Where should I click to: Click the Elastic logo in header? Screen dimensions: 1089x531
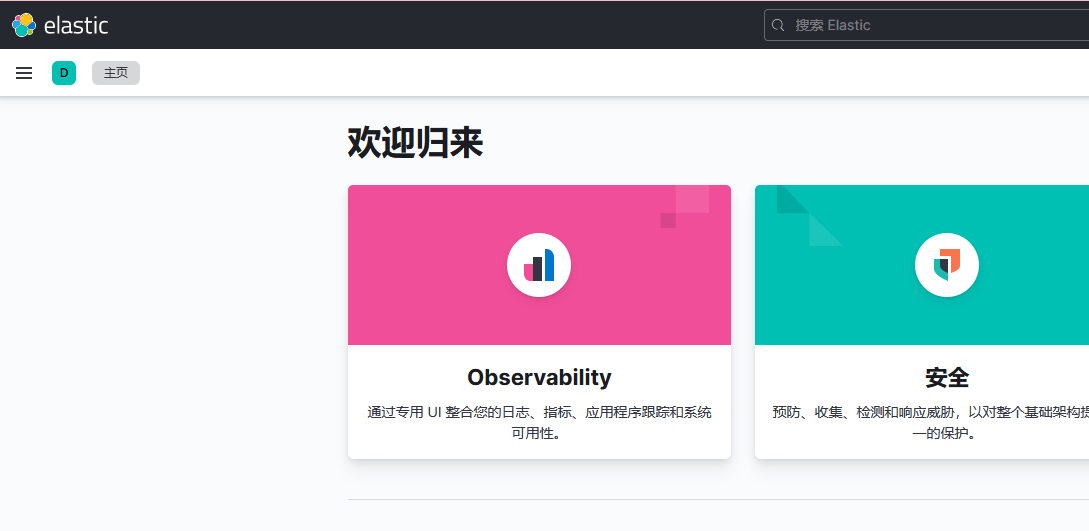click(x=60, y=25)
